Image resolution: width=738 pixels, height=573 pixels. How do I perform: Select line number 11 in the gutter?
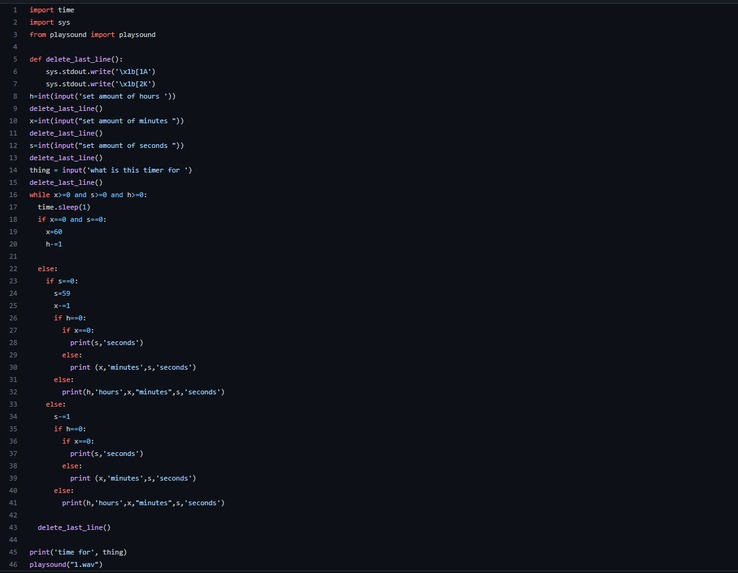13,133
